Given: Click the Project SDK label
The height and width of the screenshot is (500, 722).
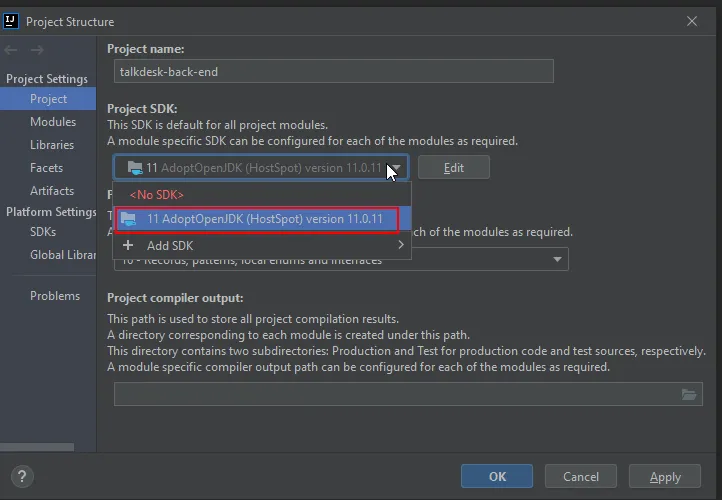Looking at the screenshot, I should click(x=142, y=109).
